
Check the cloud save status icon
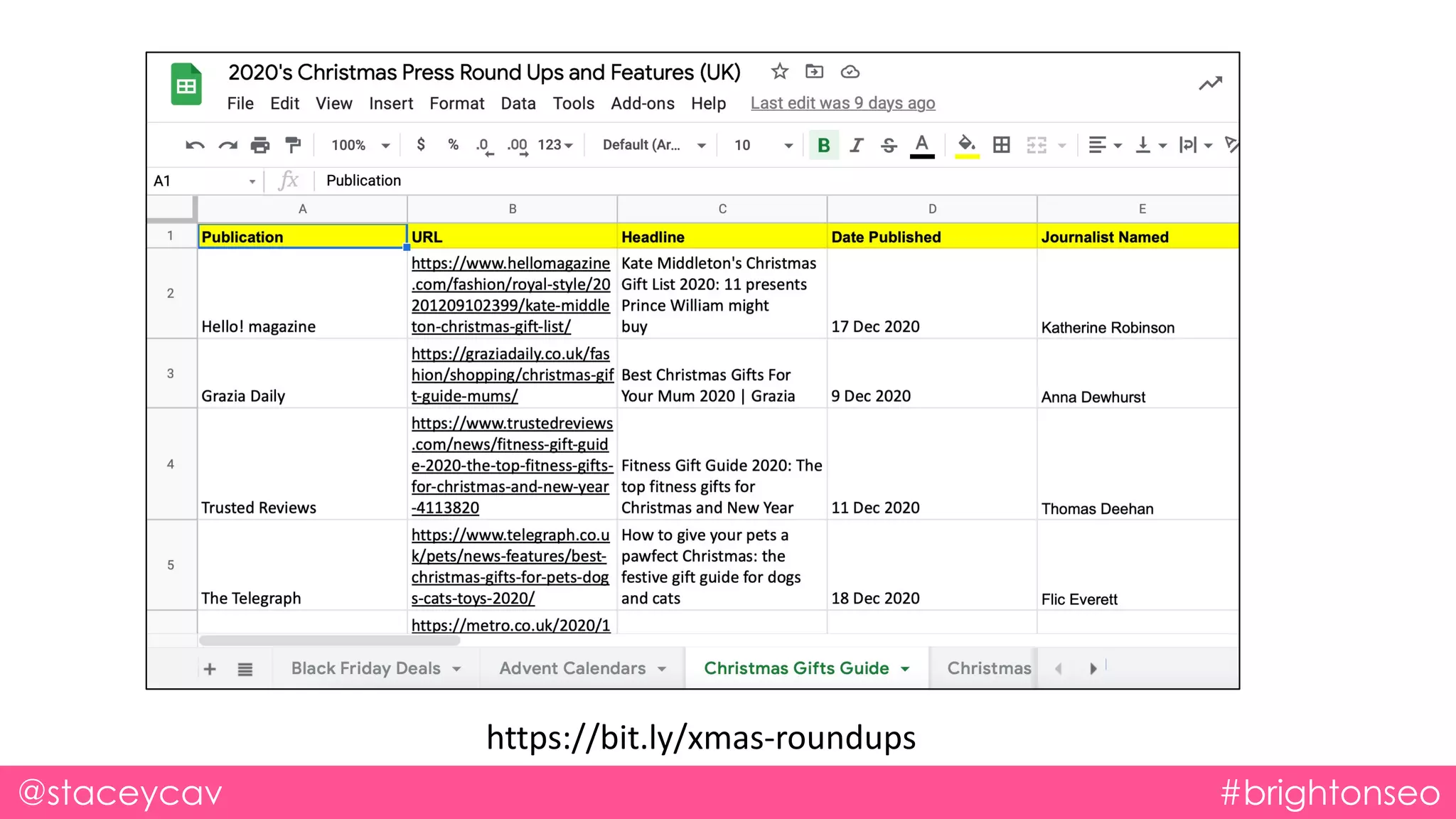pyautogui.click(x=850, y=72)
